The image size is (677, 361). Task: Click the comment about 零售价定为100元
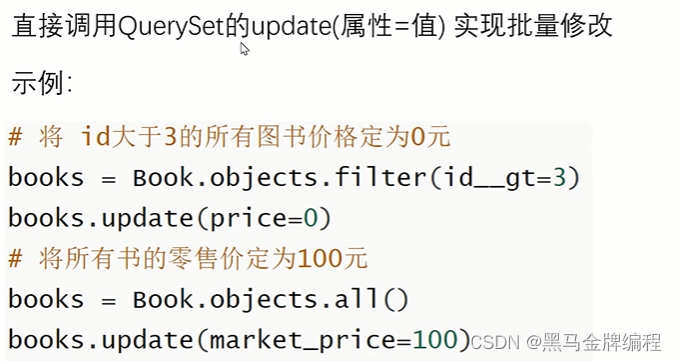point(188,259)
